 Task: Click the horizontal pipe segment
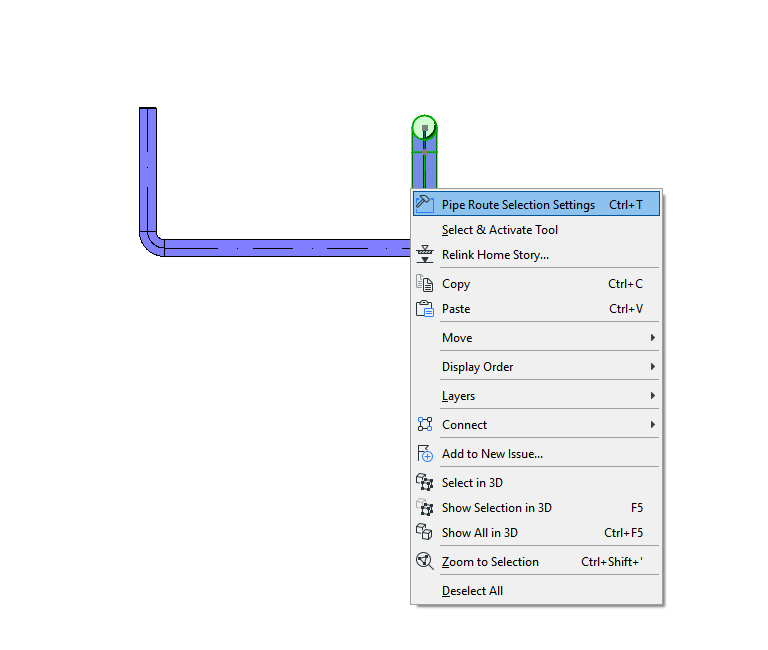point(287,248)
